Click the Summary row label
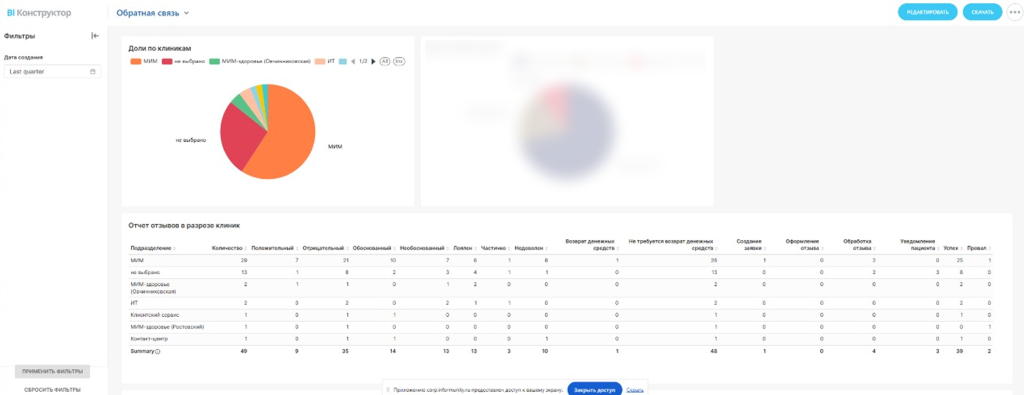 point(142,351)
